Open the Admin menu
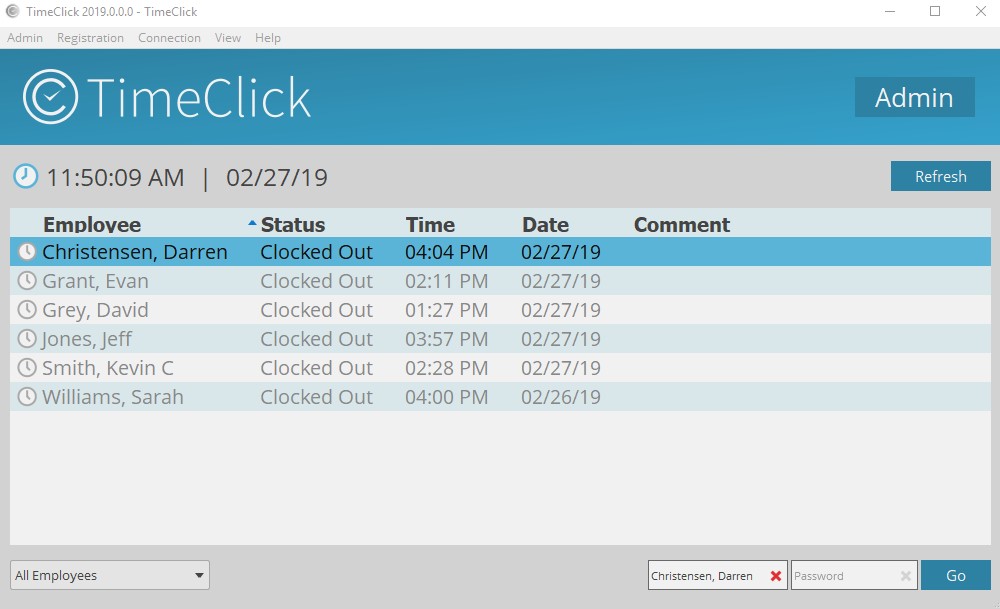The height and width of the screenshot is (609, 1000). (x=25, y=38)
